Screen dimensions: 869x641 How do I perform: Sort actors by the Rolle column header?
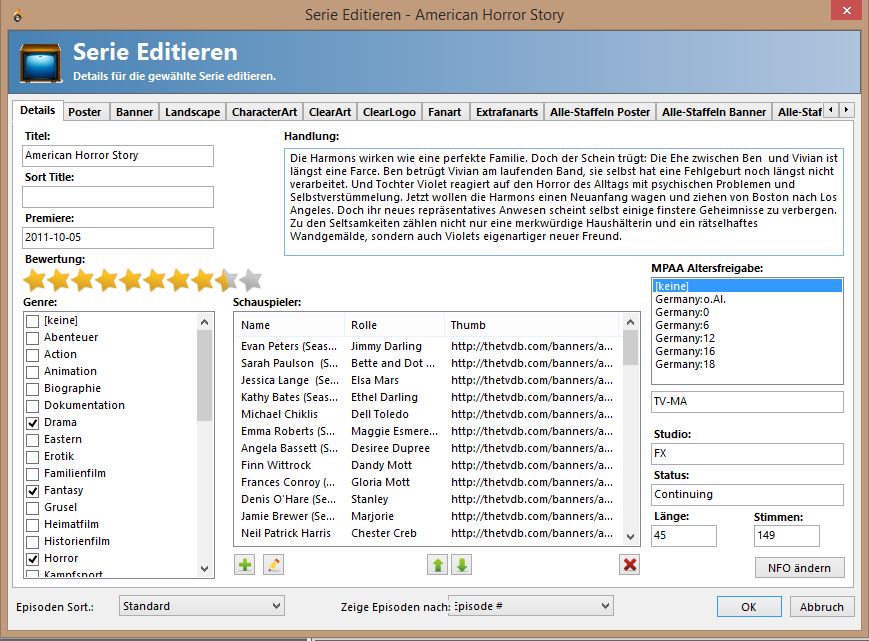394,325
